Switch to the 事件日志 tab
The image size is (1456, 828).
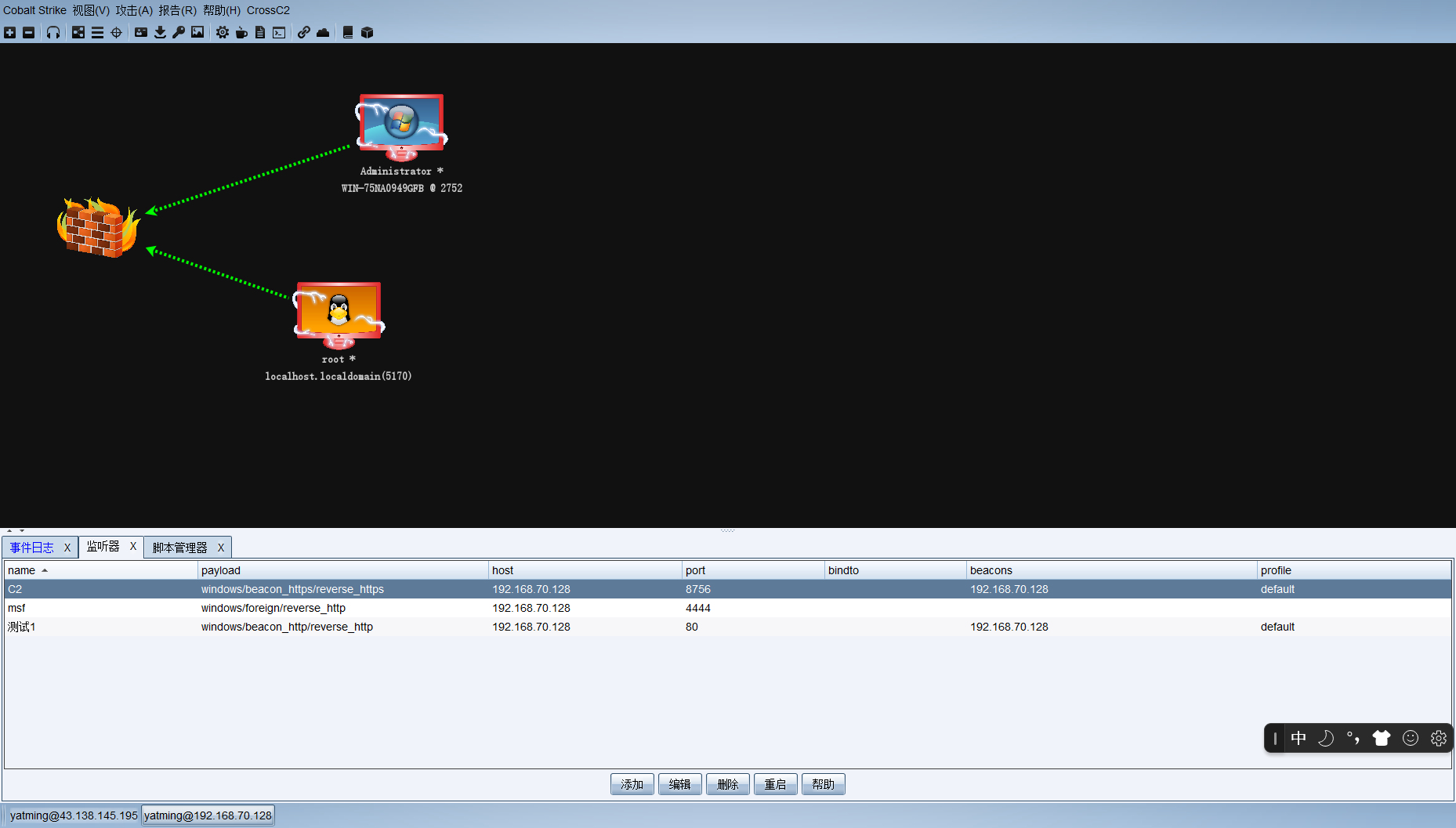(32, 548)
